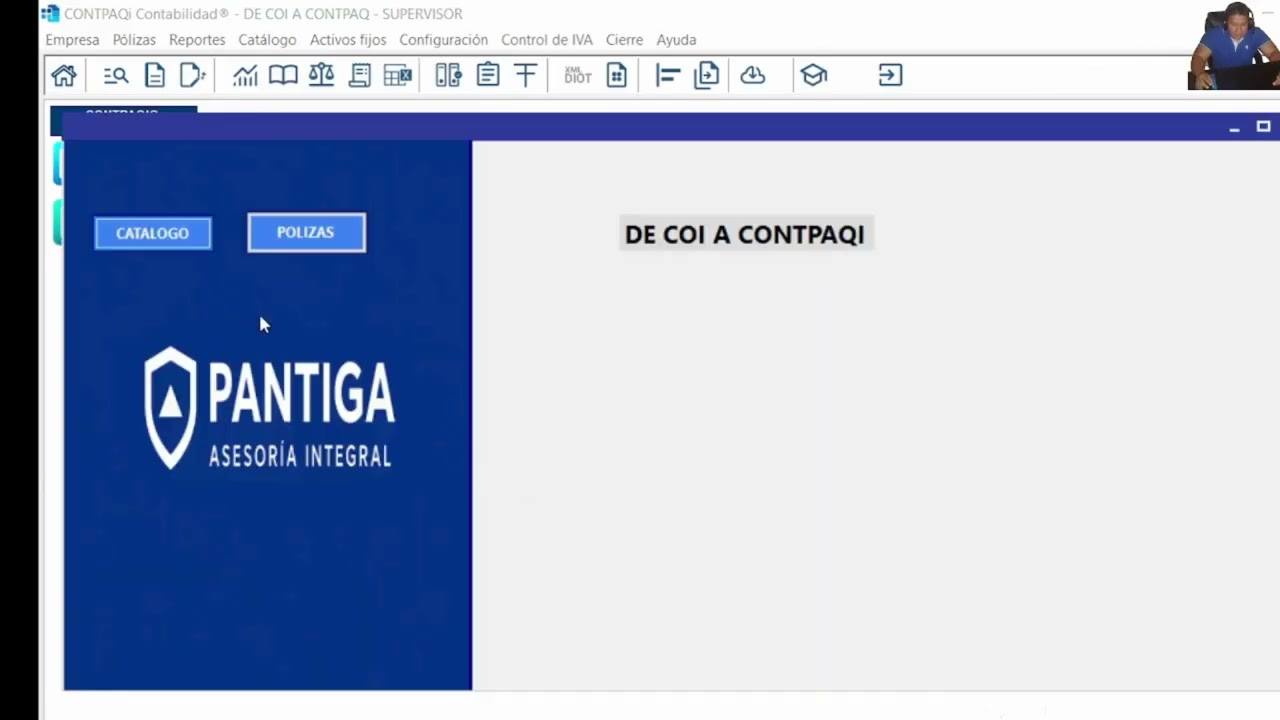Open the search list magnifier icon
1280x720 pixels.
[116, 75]
